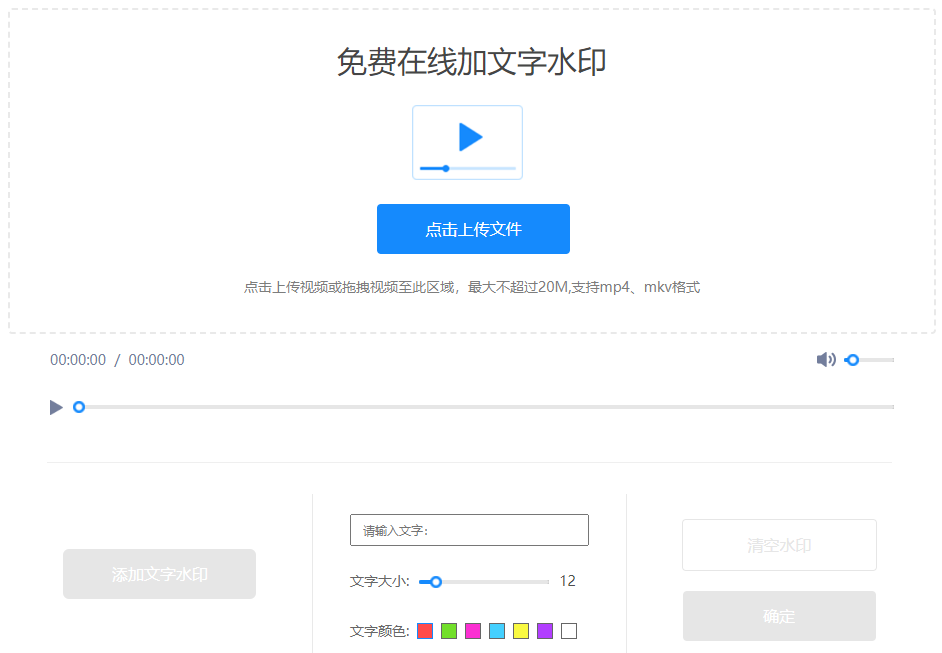Select the green text color swatch

pos(448,630)
